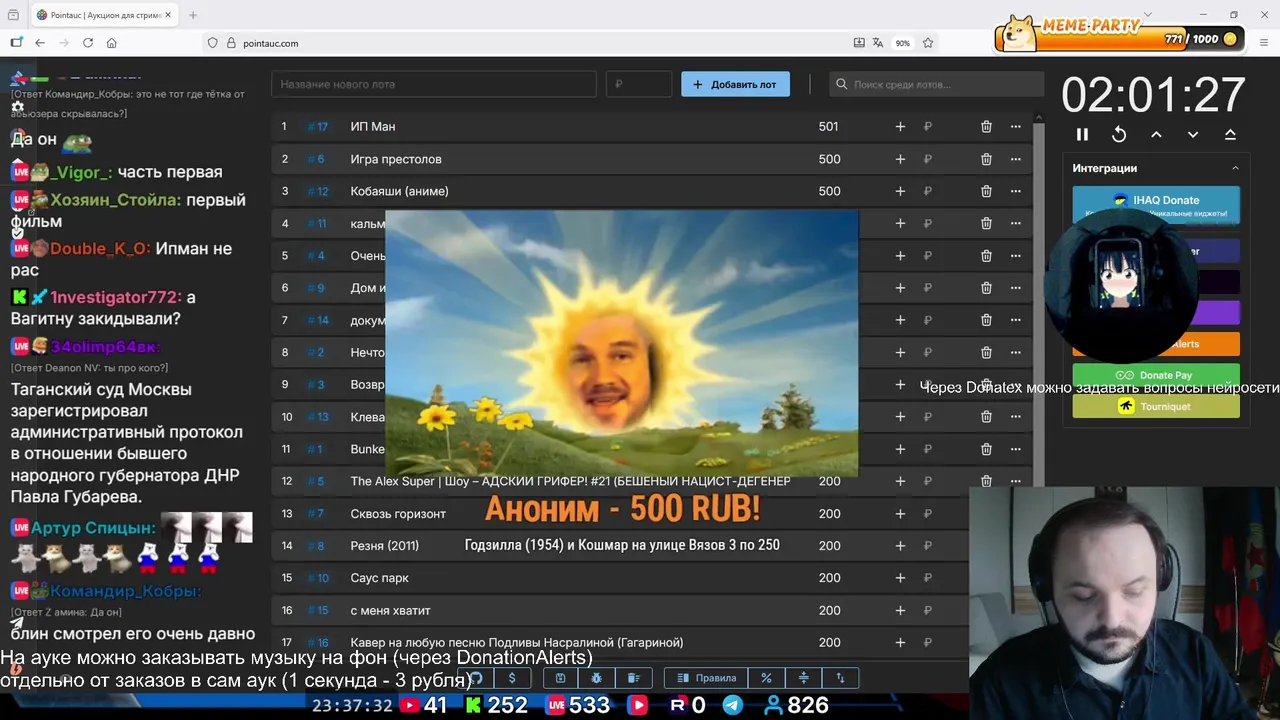This screenshot has height=720, width=1280.
Task: Click the percent toolbar button
Action: 766,678
